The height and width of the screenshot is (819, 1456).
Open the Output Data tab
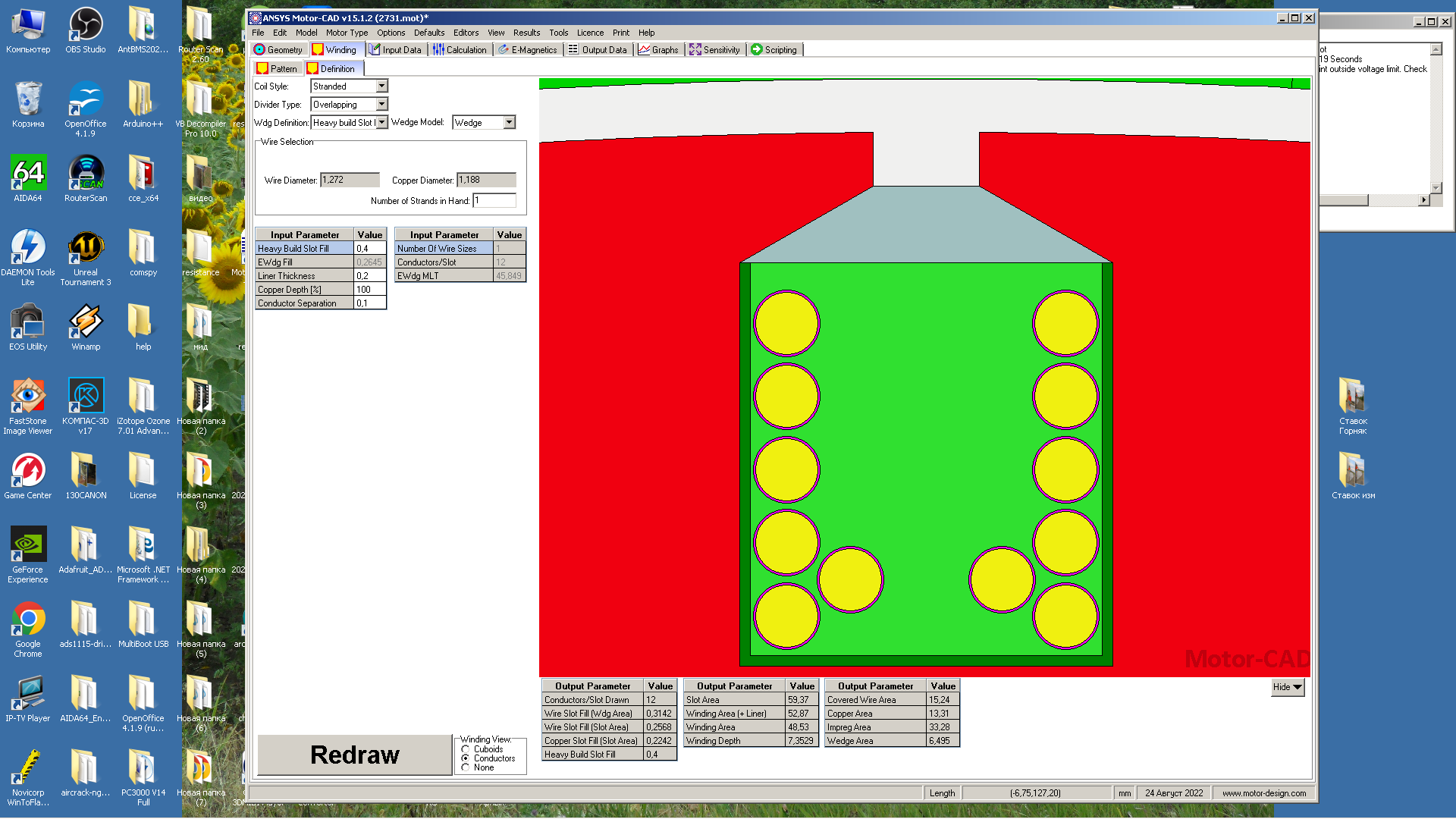tap(598, 50)
